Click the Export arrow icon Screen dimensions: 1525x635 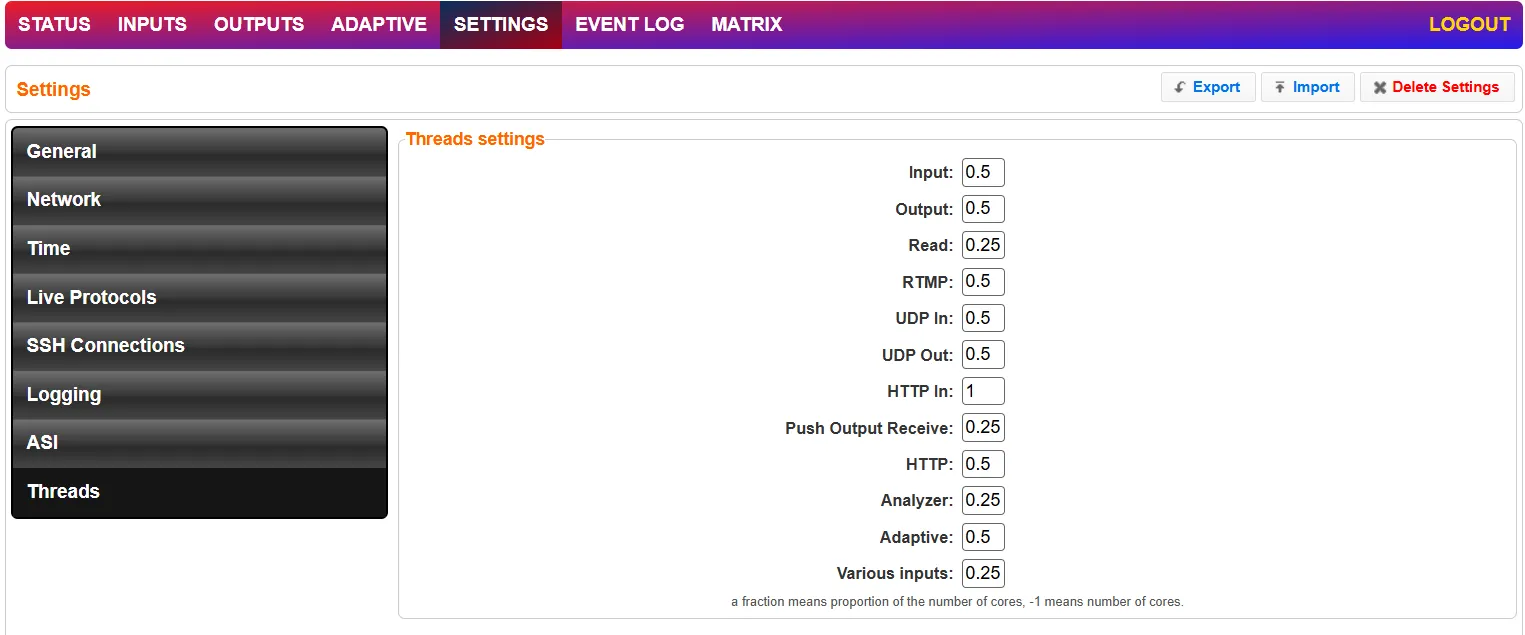1181,88
